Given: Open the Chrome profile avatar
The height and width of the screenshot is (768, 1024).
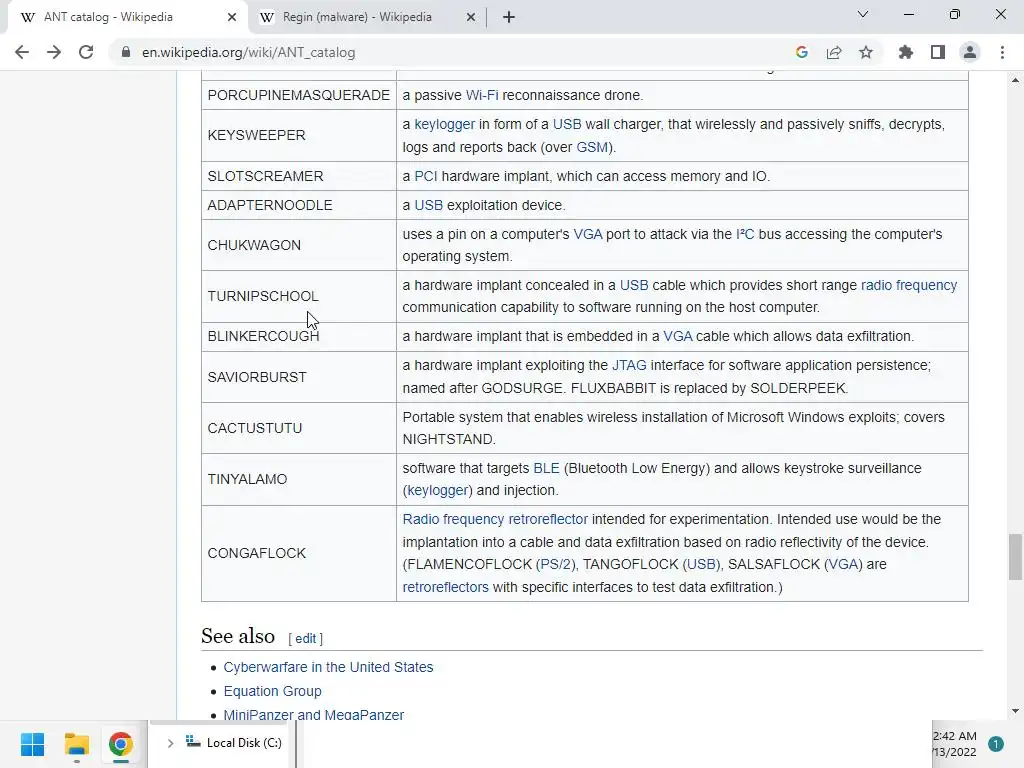Looking at the screenshot, I should [970, 52].
